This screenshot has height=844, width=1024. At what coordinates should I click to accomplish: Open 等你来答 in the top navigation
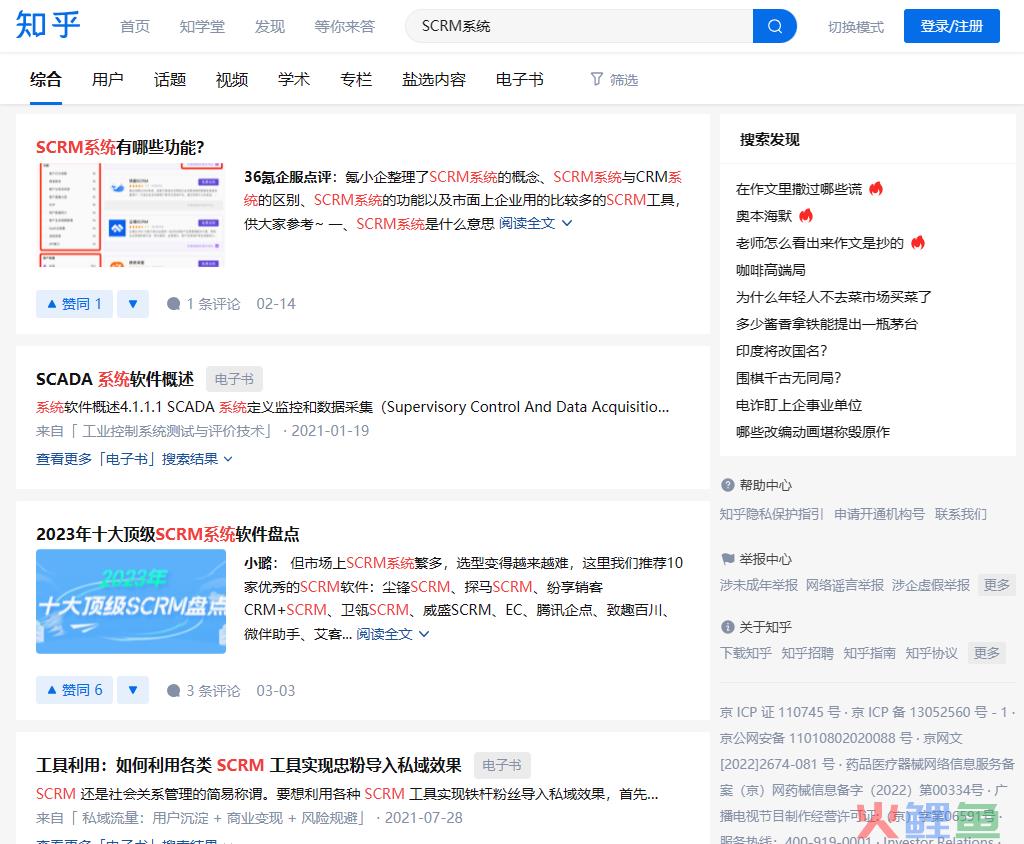(345, 26)
